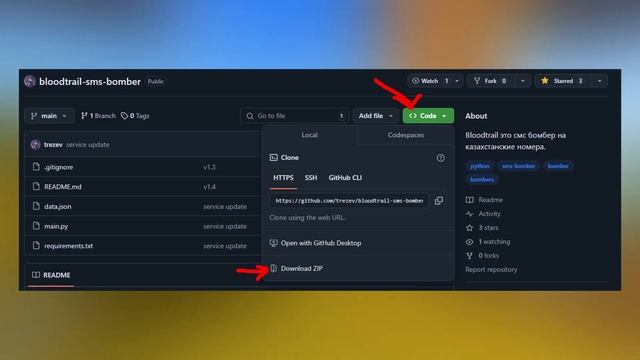Screen dimensions: 640x360
Task: Open data.json's 'service update' commit message
Action: (225, 207)
